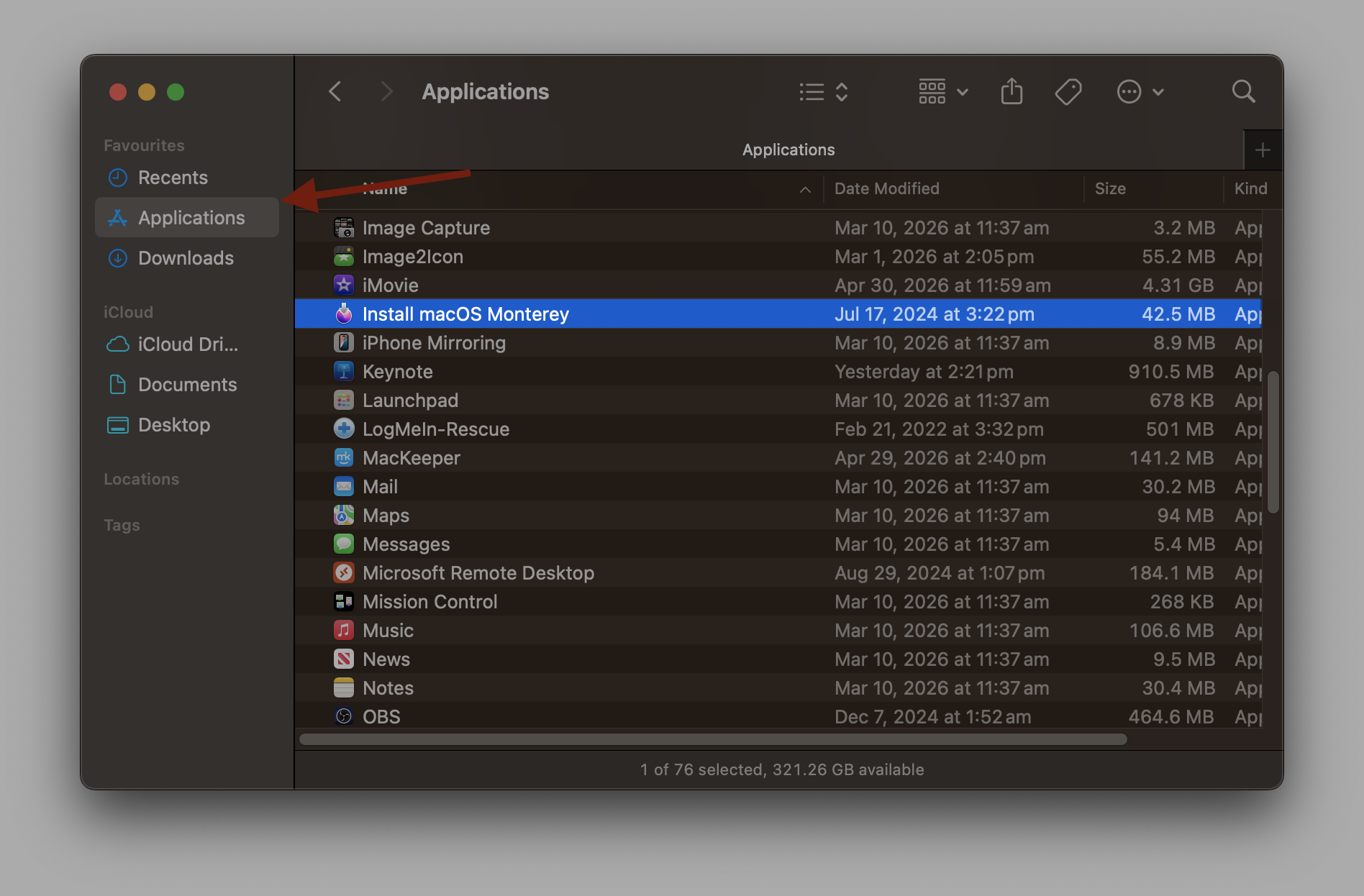Click Image2Icon's Mar 1, 2026 date
Image resolution: width=1364 pixels, height=896 pixels.
click(x=935, y=257)
